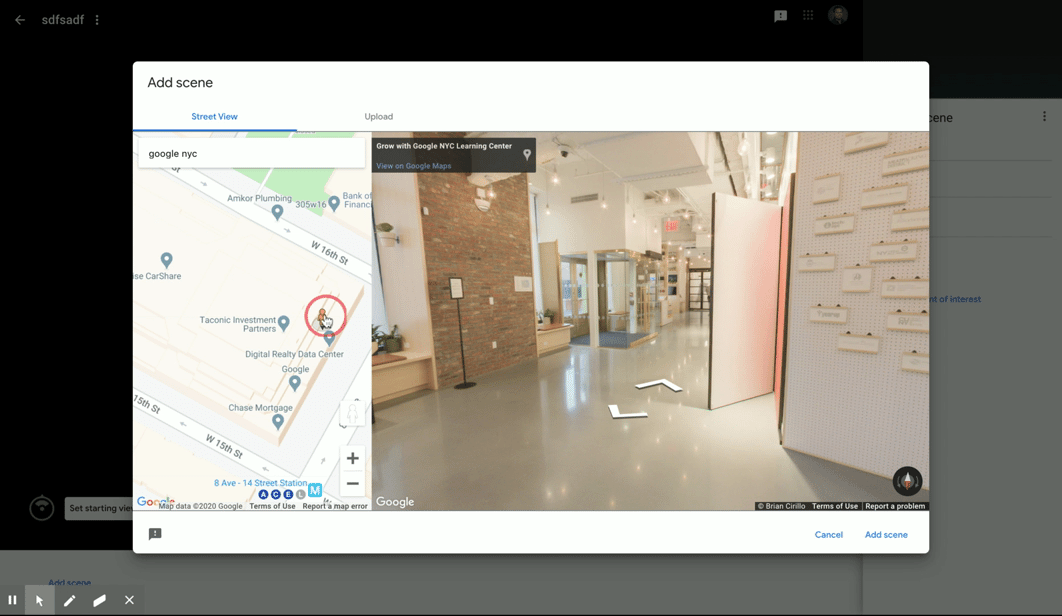Cancel the Add scene dialog
The height and width of the screenshot is (616, 1062).
coord(828,535)
